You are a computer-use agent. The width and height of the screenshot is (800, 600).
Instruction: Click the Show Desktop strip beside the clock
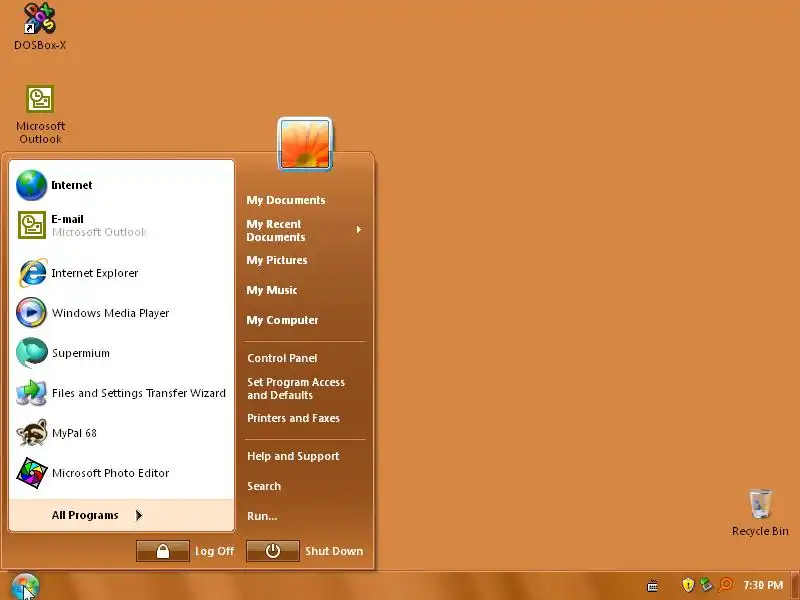(x=795, y=586)
